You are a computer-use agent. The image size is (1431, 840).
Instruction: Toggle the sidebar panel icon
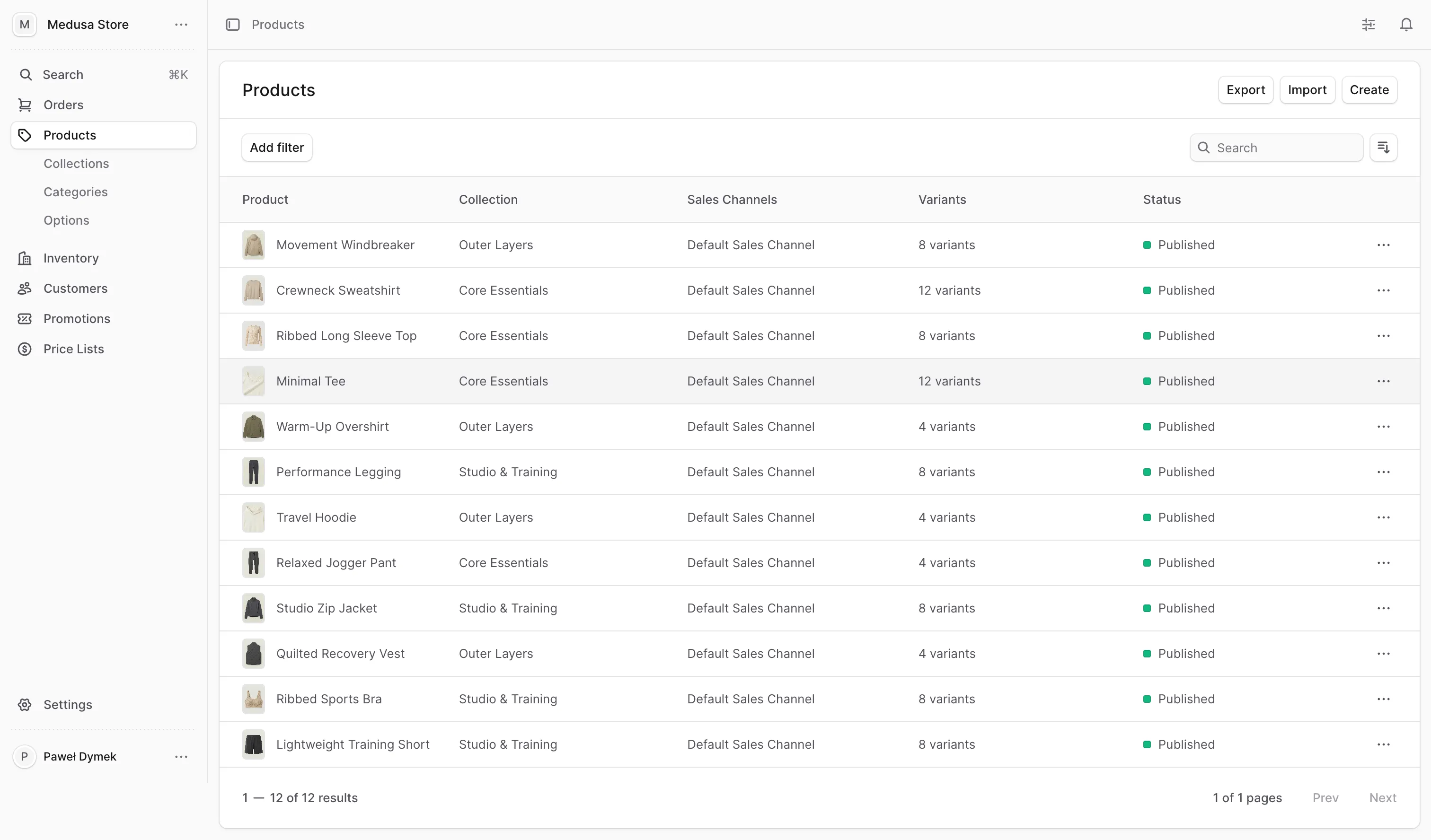tap(233, 25)
